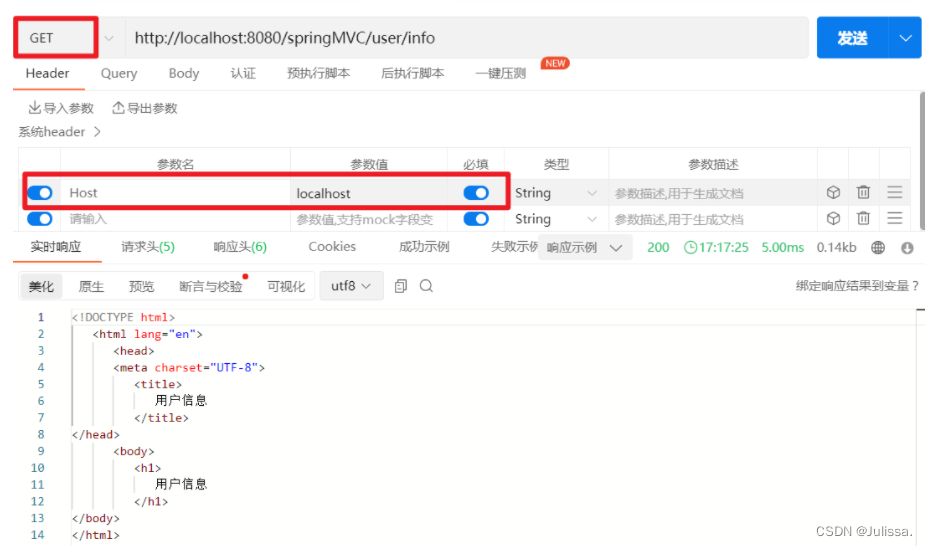Click the header panel vertical scrollbar
Viewport: 927px width, 546px height.
922,161
